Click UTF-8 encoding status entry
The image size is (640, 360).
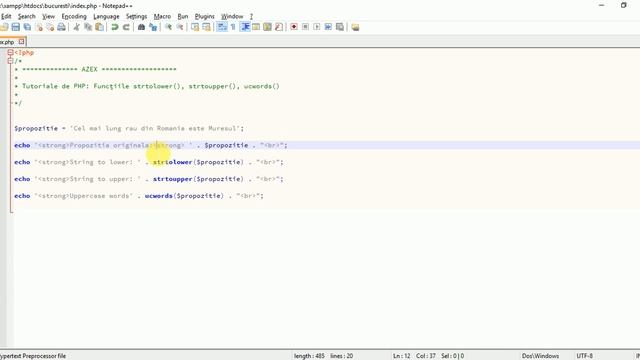(x=584, y=356)
